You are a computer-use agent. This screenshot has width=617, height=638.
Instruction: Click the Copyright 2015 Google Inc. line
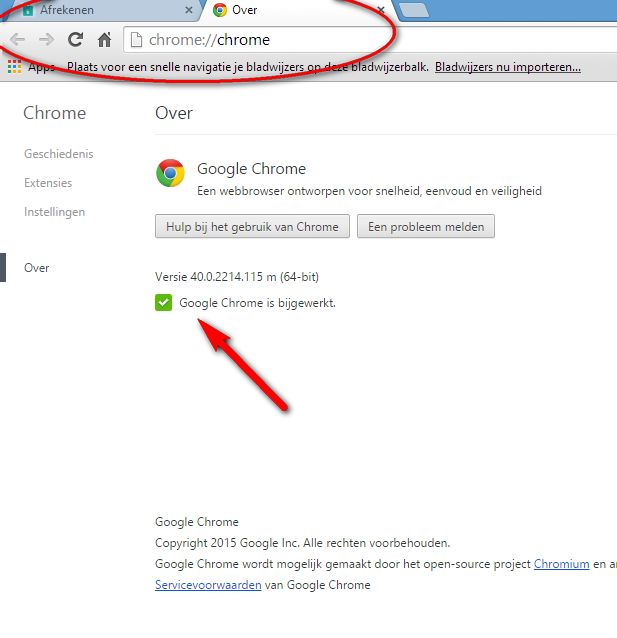coord(302,543)
